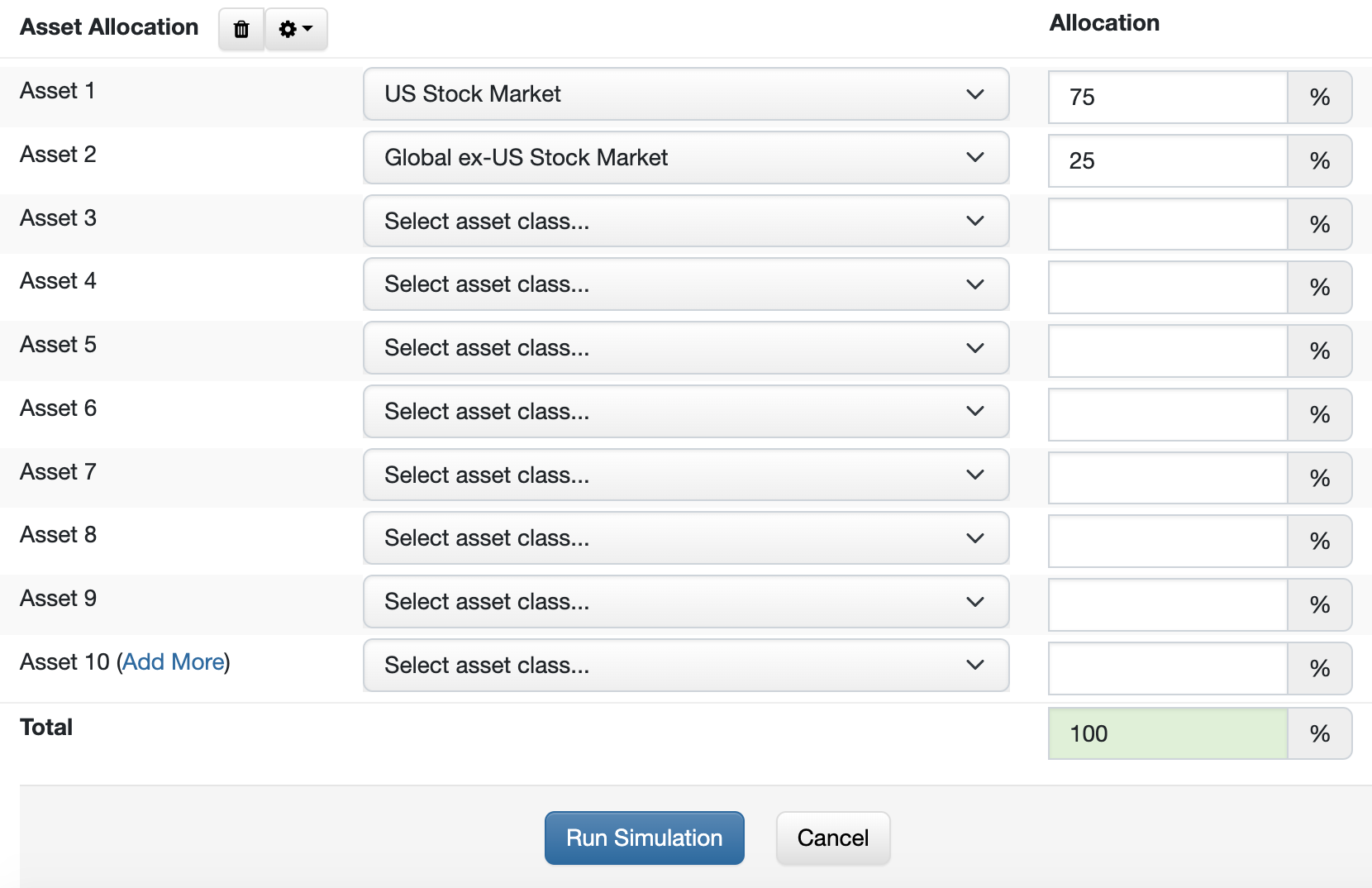
Task: Focus the Asset 5 allocation percentage input
Action: pos(1167,351)
